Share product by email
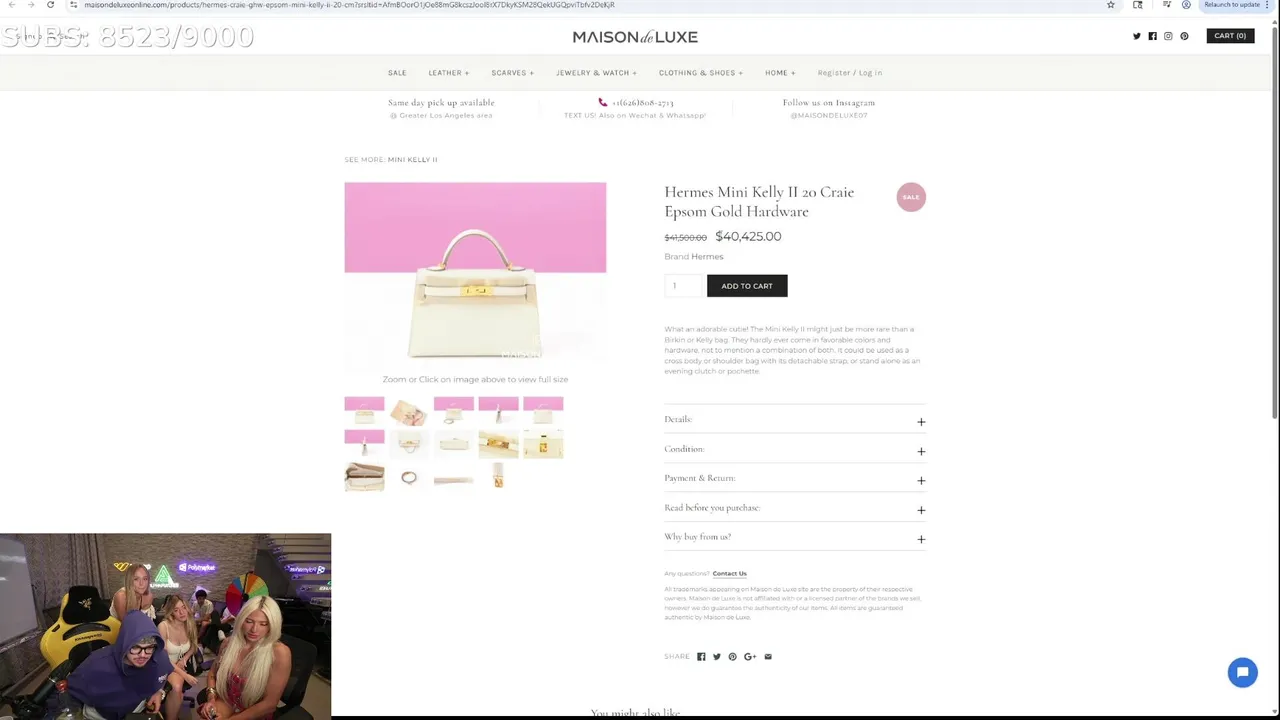Image resolution: width=1280 pixels, height=720 pixels. (768, 657)
